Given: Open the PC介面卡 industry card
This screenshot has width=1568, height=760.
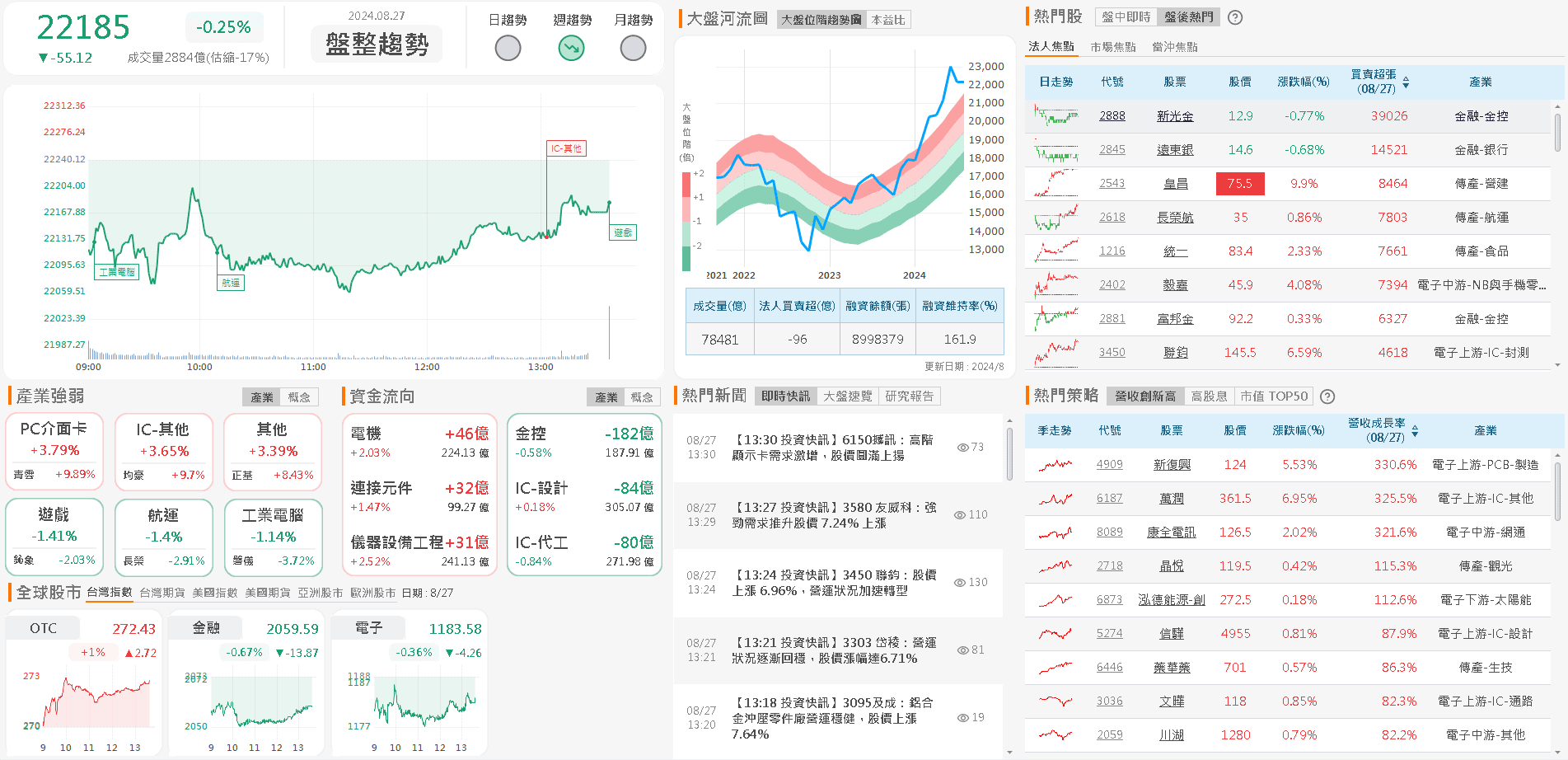Looking at the screenshot, I should (x=54, y=452).
